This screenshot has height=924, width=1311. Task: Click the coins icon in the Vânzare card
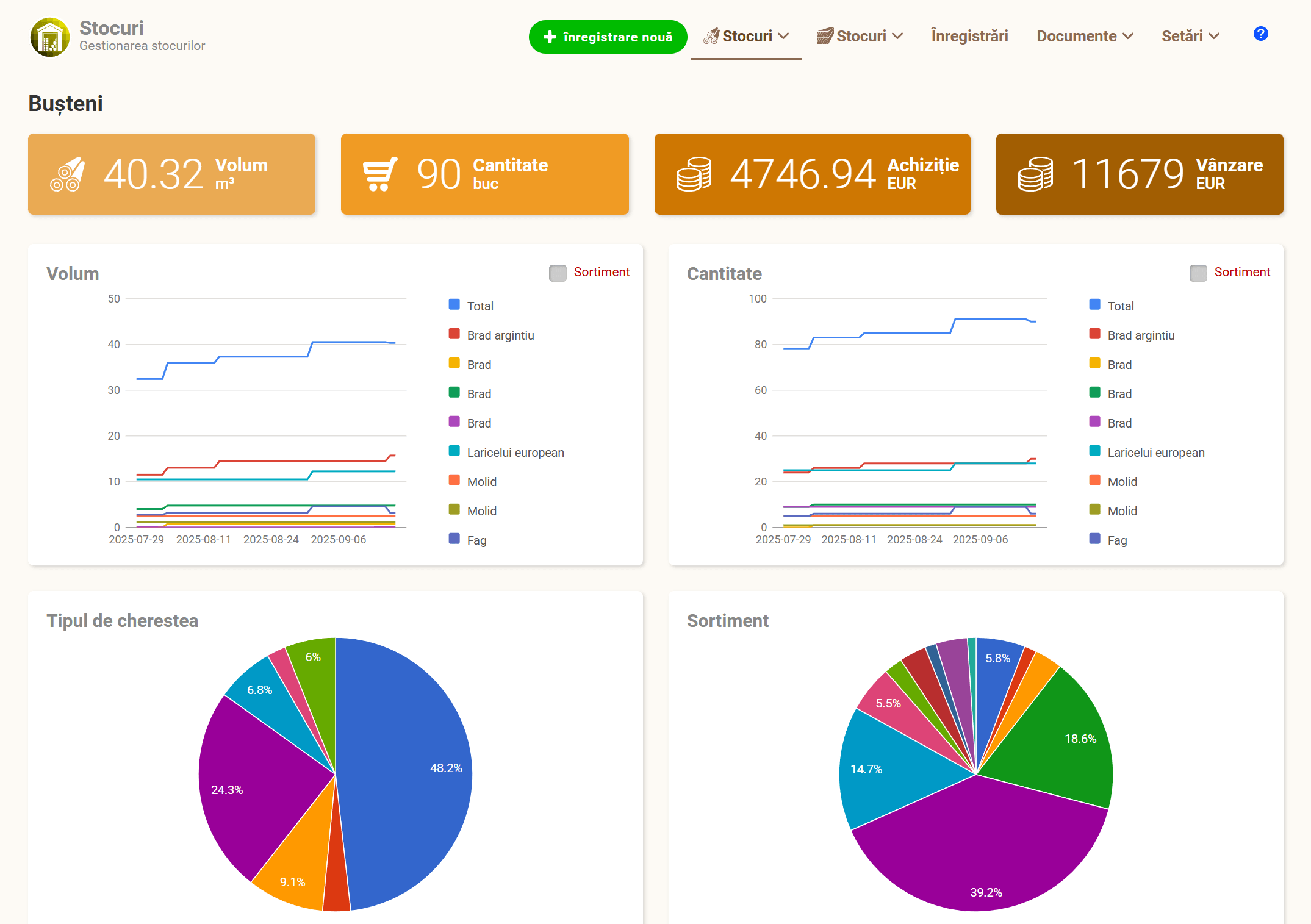pyautogui.click(x=1035, y=174)
